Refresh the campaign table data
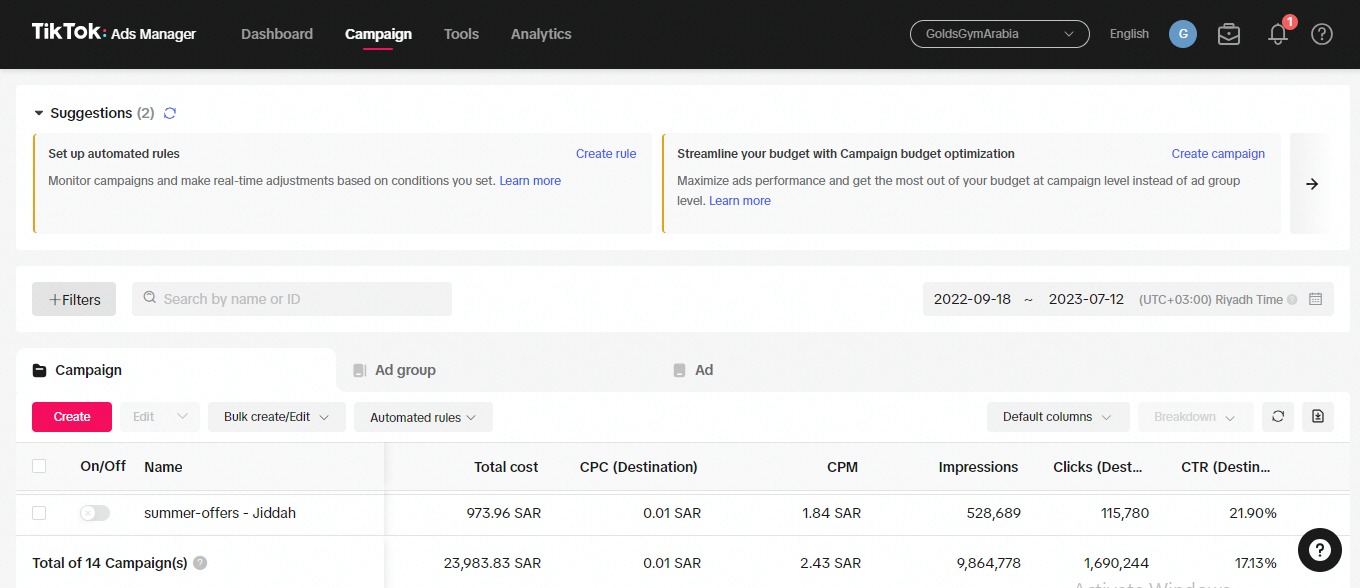 click(x=1278, y=417)
